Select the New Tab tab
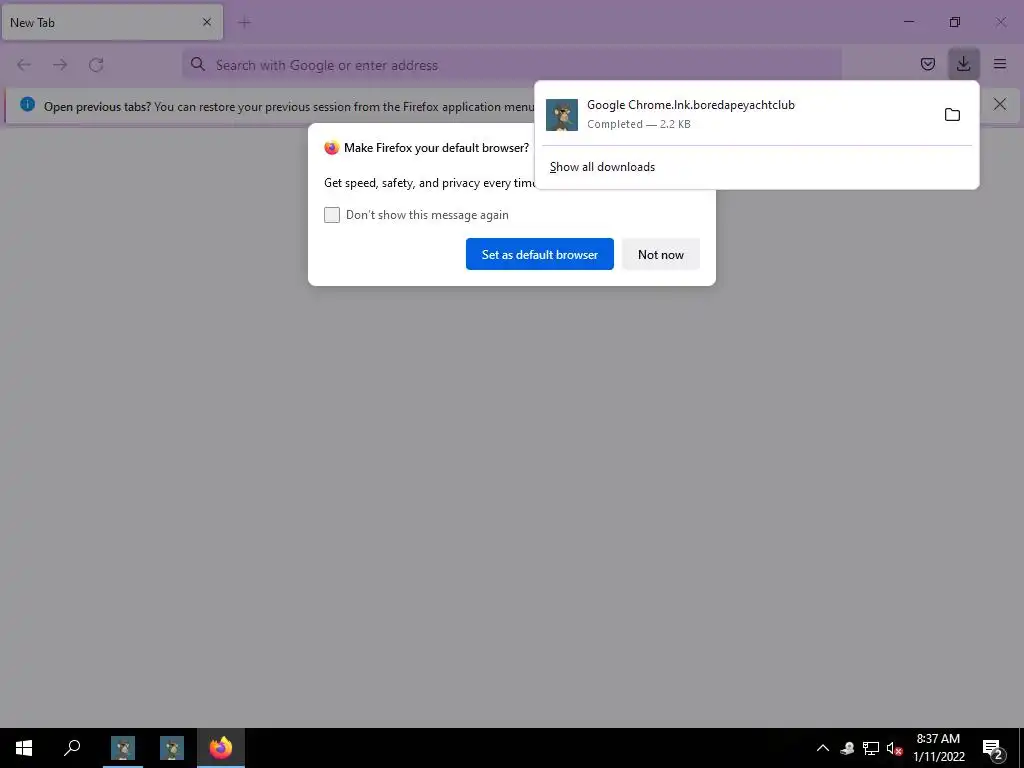The image size is (1024, 768). [112, 22]
